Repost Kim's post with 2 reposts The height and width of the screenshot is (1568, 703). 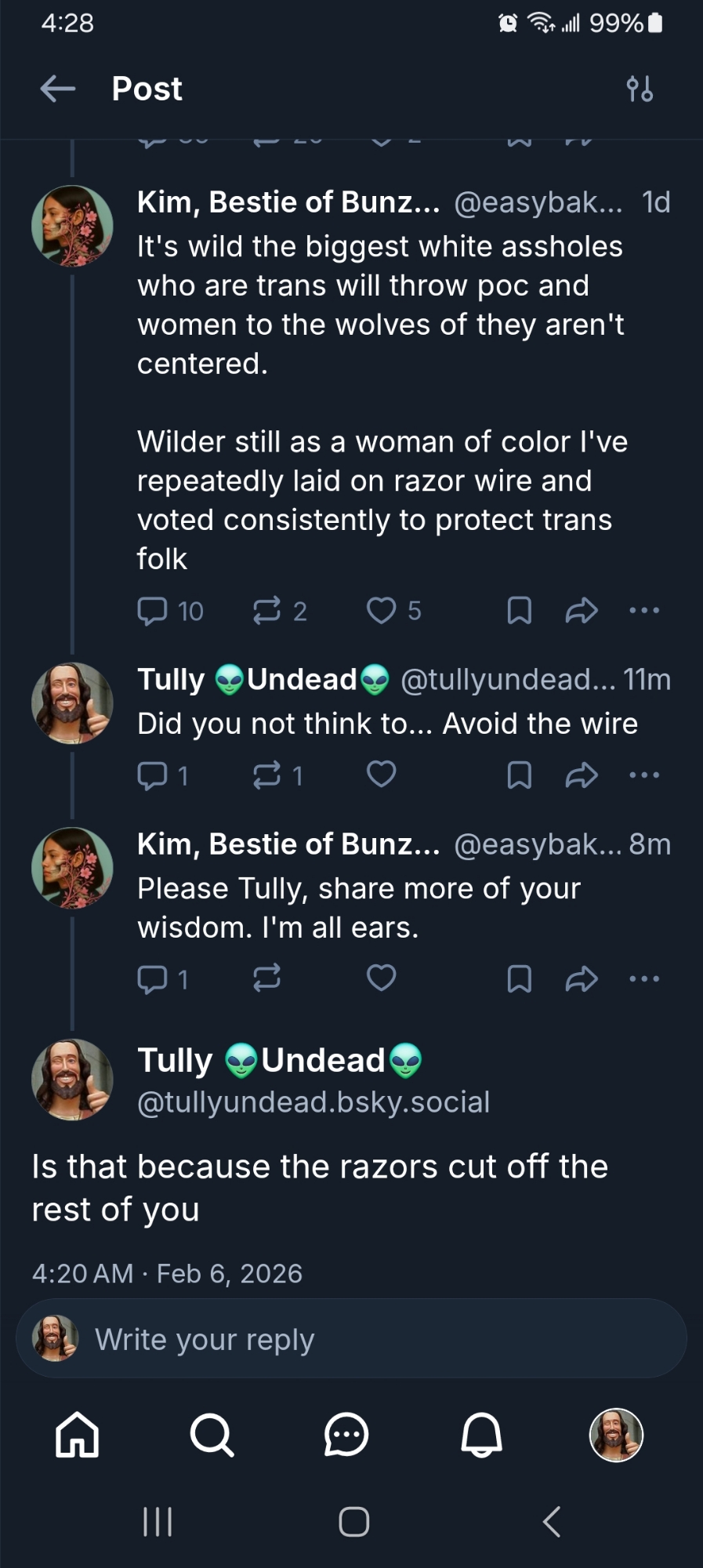pyautogui.click(x=267, y=611)
